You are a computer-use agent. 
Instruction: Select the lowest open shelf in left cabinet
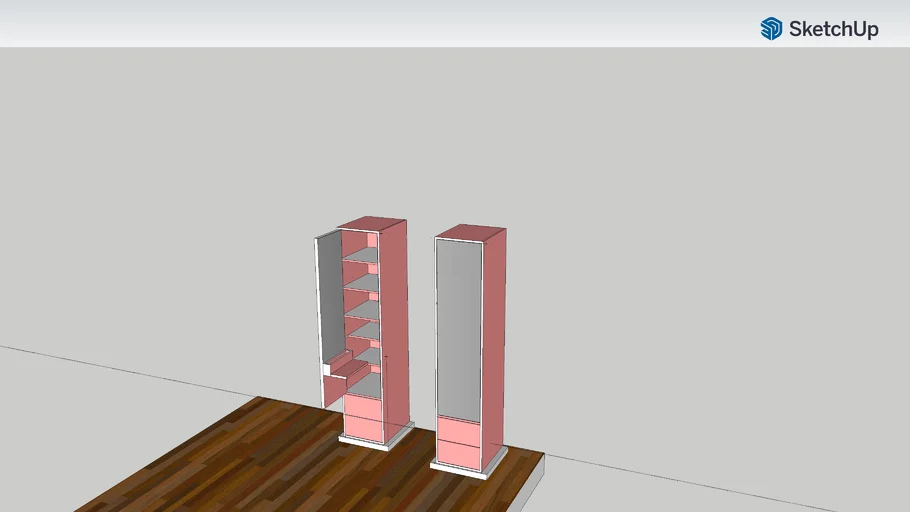(x=365, y=385)
